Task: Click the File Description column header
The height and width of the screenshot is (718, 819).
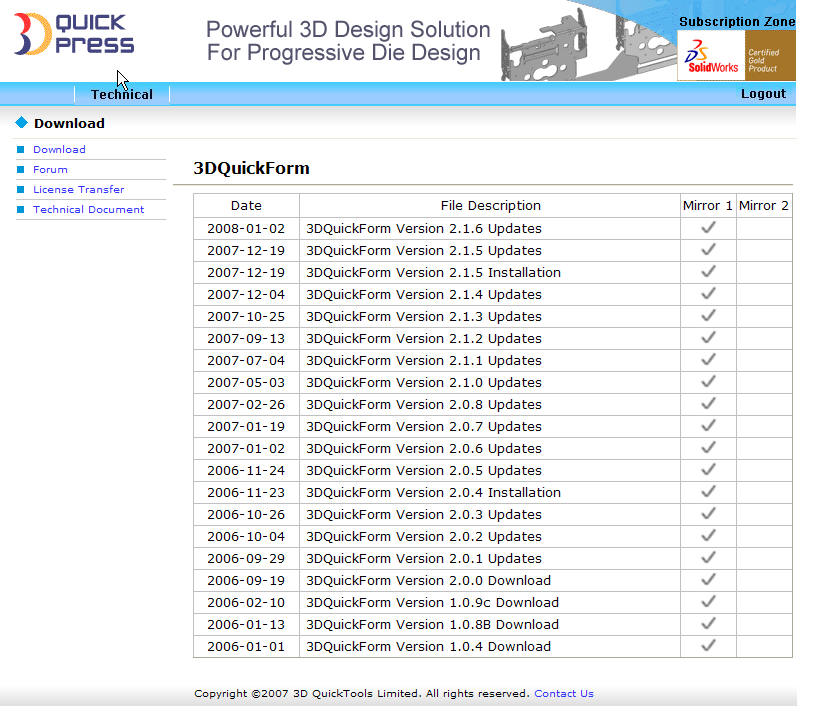Action: point(490,206)
